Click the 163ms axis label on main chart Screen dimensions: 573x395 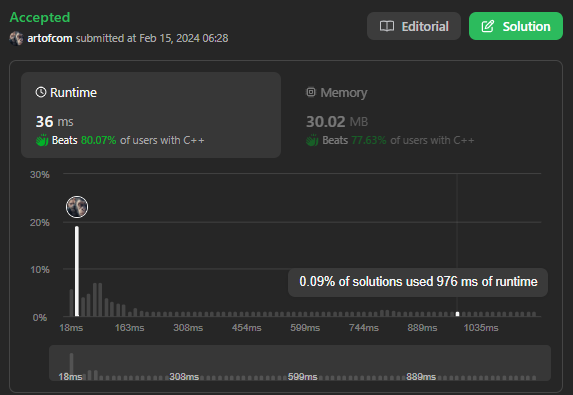click(x=129, y=328)
